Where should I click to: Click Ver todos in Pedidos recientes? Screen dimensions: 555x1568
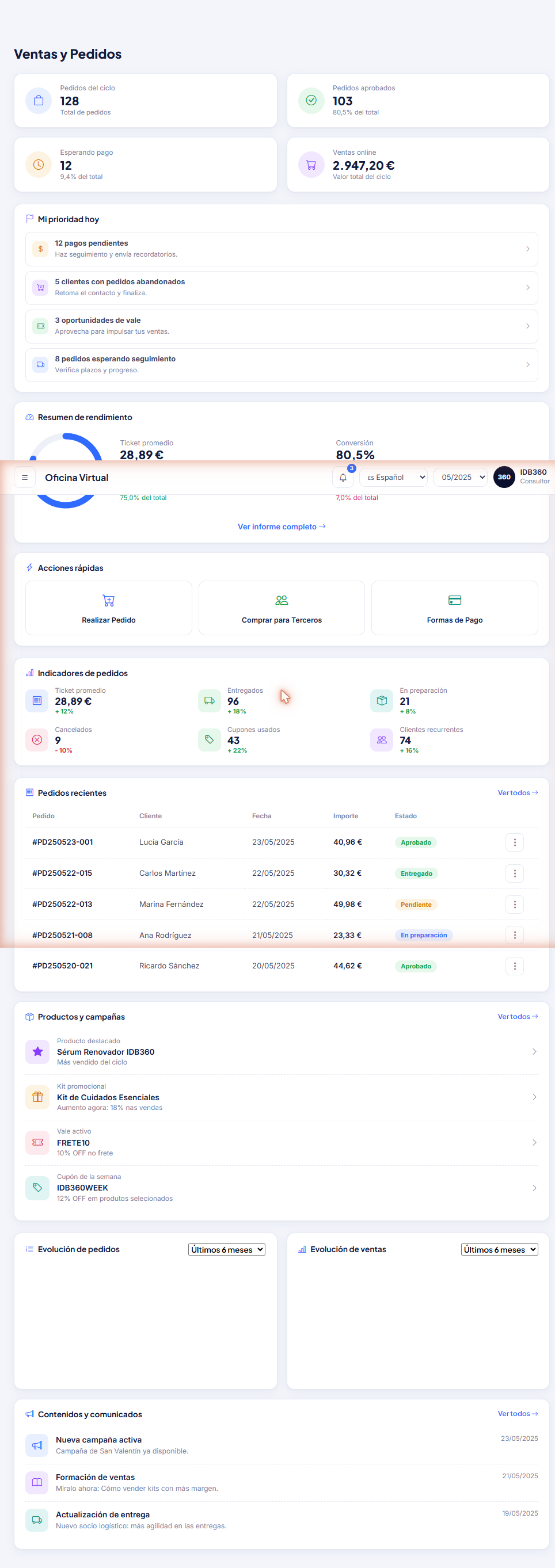tap(518, 793)
